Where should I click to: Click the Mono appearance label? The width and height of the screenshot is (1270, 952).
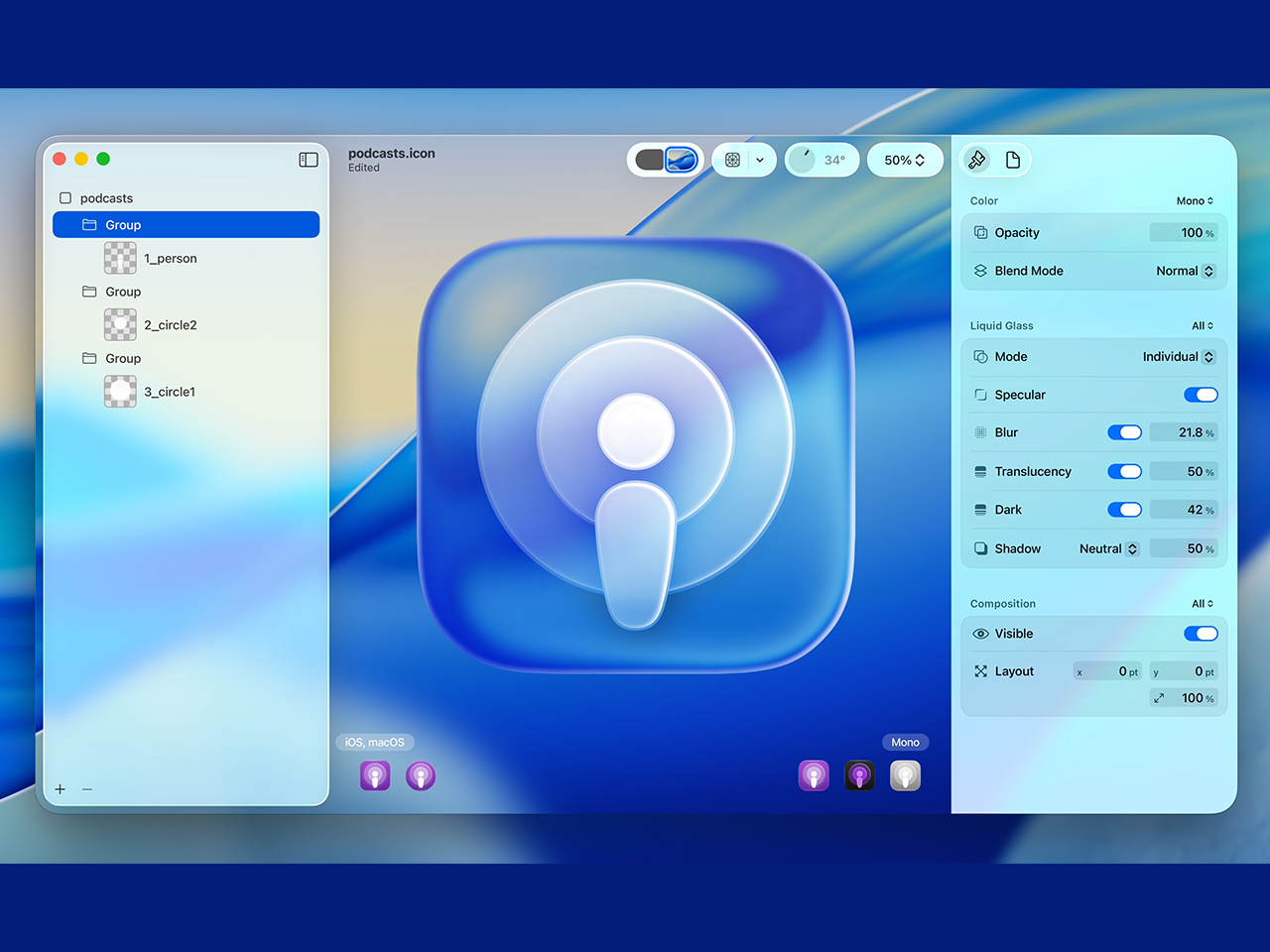[905, 742]
